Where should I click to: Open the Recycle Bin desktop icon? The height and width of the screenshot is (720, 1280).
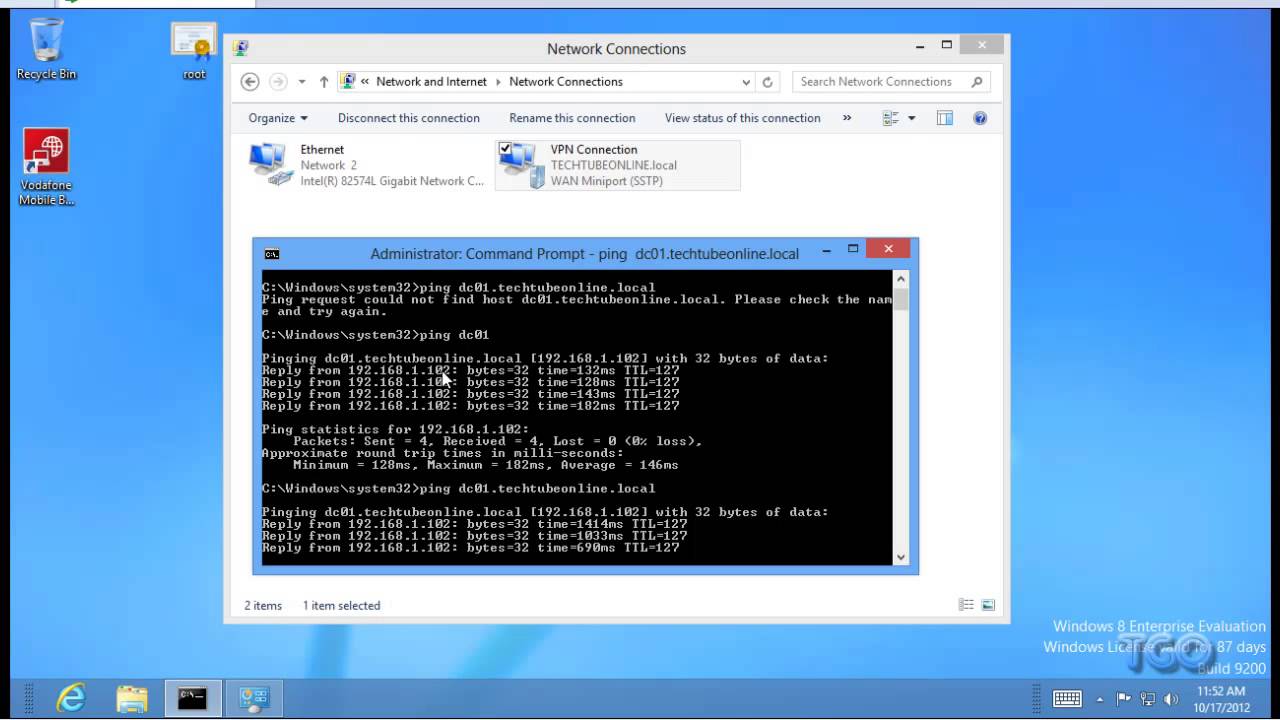point(46,48)
